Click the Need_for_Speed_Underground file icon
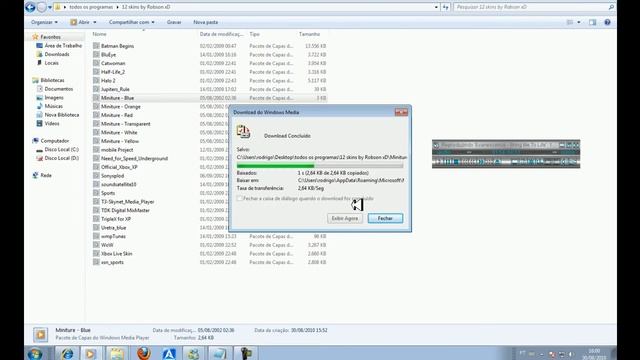Image resolution: width=640 pixels, height=360 pixels. 96,158
